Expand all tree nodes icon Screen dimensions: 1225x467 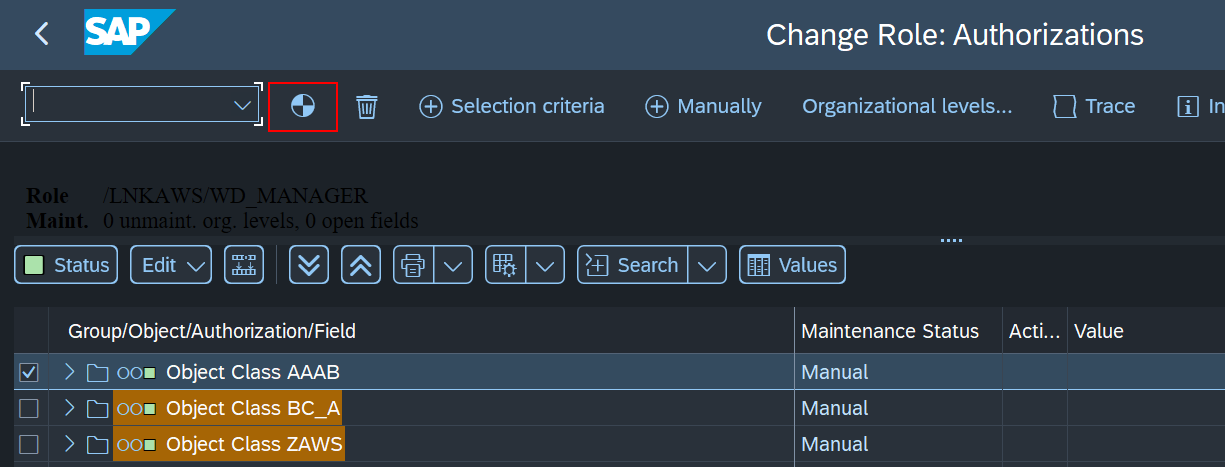pos(309,265)
